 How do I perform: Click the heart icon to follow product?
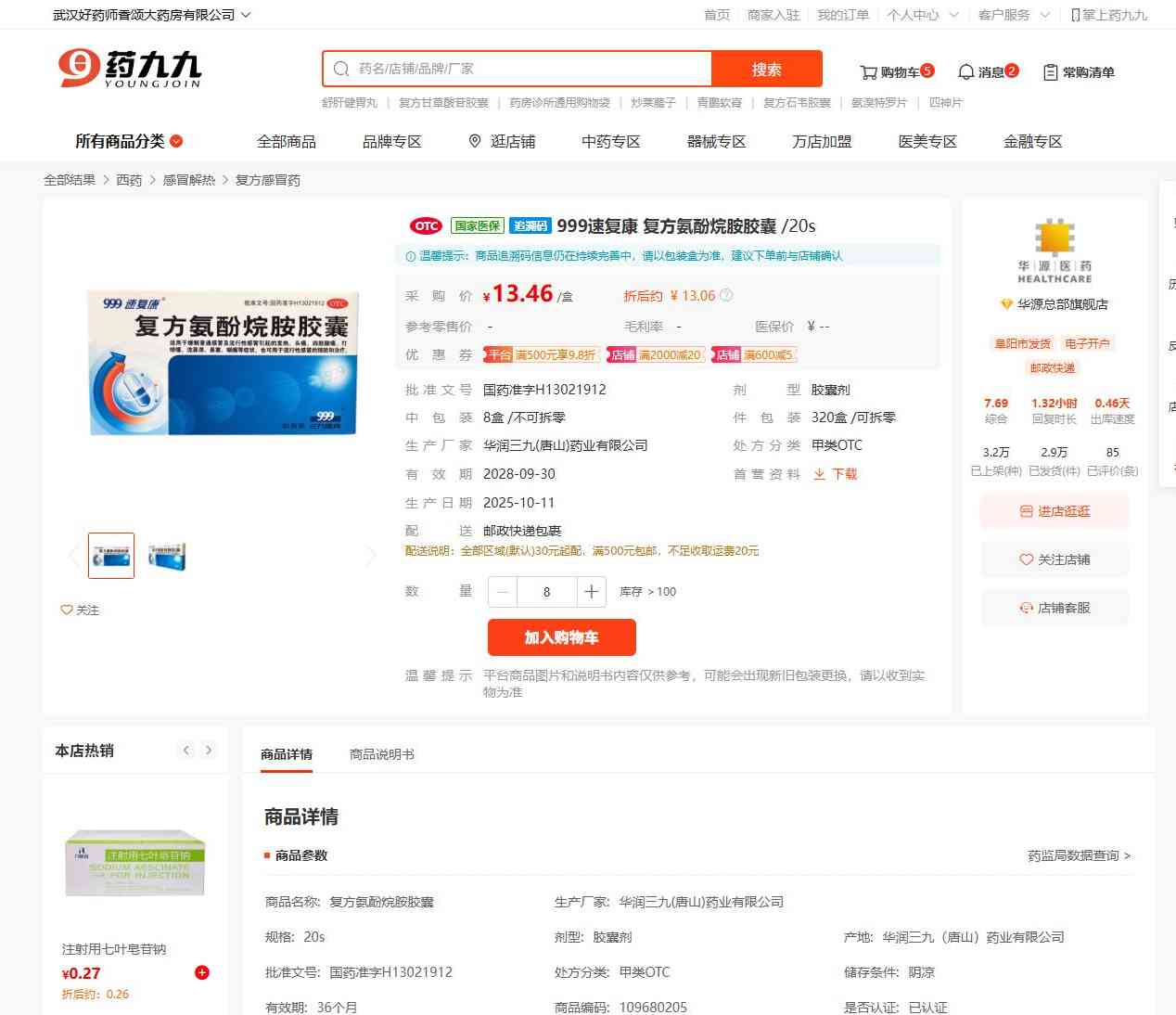[67, 610]
